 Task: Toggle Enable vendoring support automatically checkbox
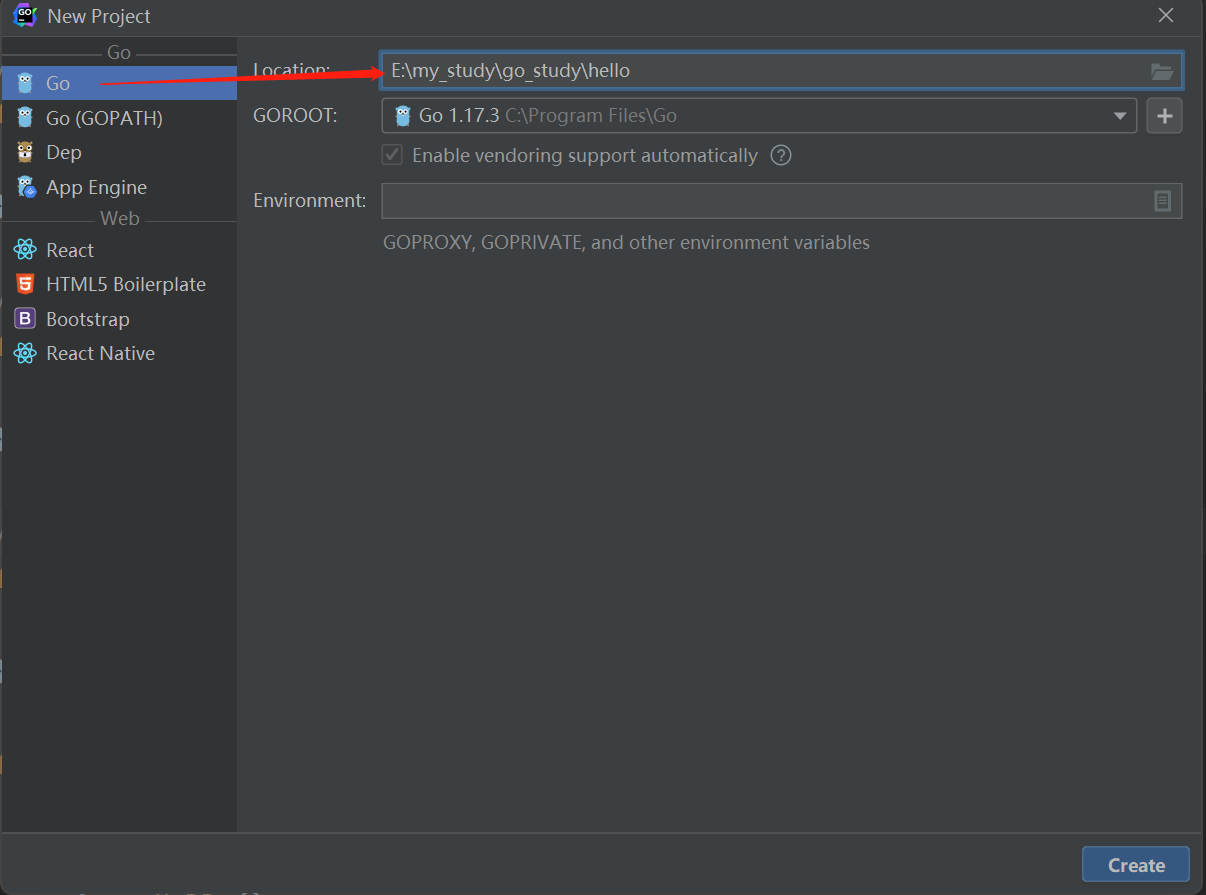[x=393, y=155]
